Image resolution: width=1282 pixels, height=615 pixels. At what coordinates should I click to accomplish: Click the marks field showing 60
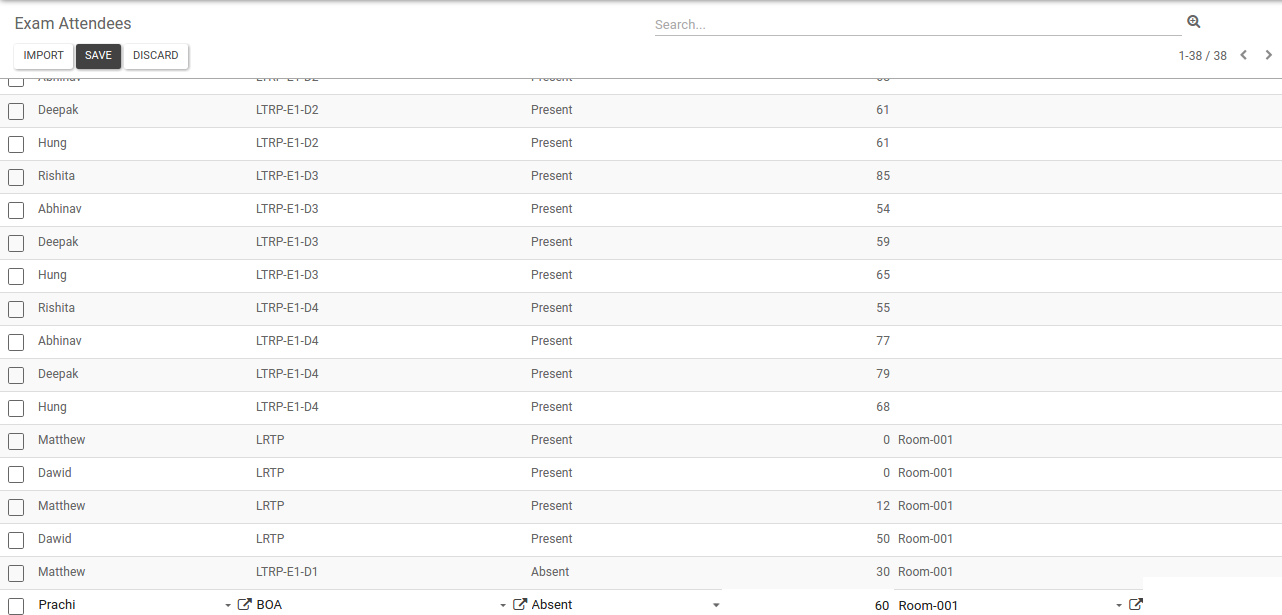(x=808, y=605)
